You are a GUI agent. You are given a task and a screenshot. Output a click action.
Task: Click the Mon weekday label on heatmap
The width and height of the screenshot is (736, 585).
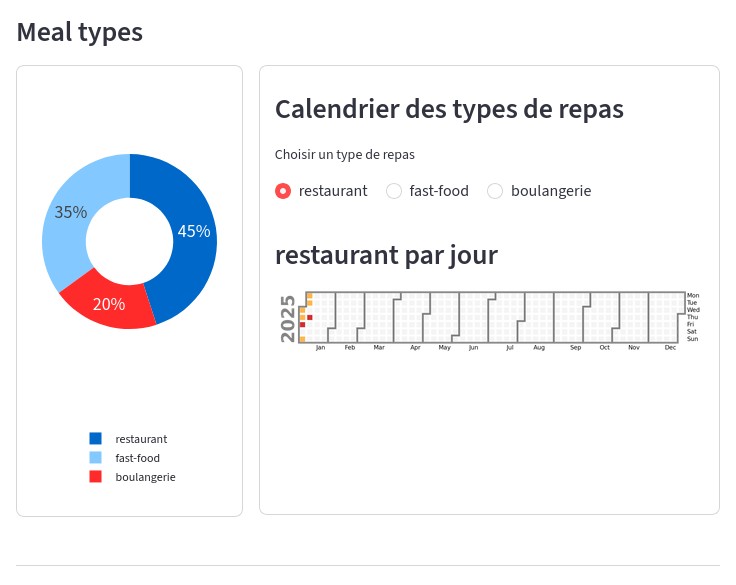[x=693, y=295]
